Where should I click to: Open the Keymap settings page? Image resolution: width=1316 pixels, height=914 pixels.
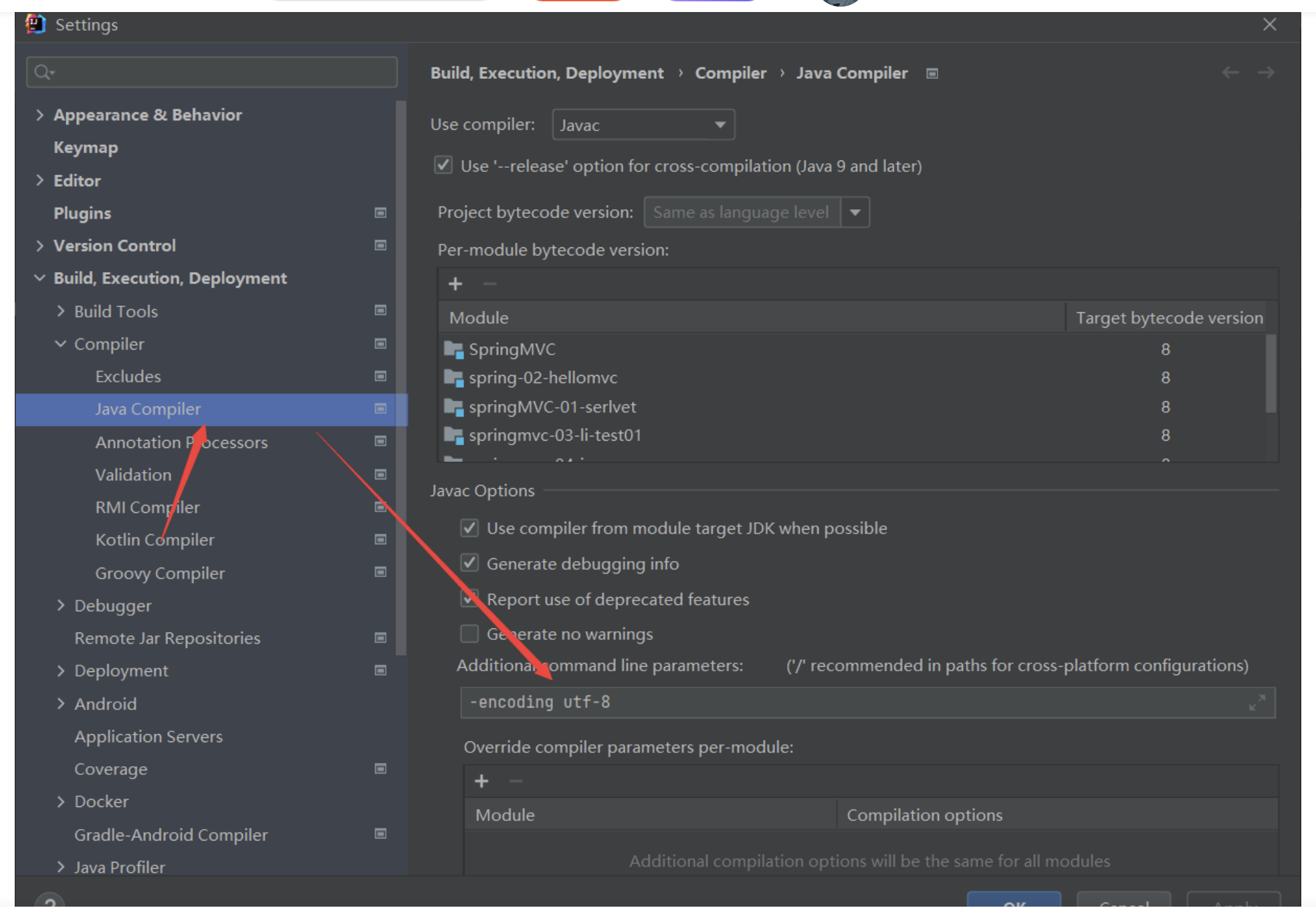point(86,148)
